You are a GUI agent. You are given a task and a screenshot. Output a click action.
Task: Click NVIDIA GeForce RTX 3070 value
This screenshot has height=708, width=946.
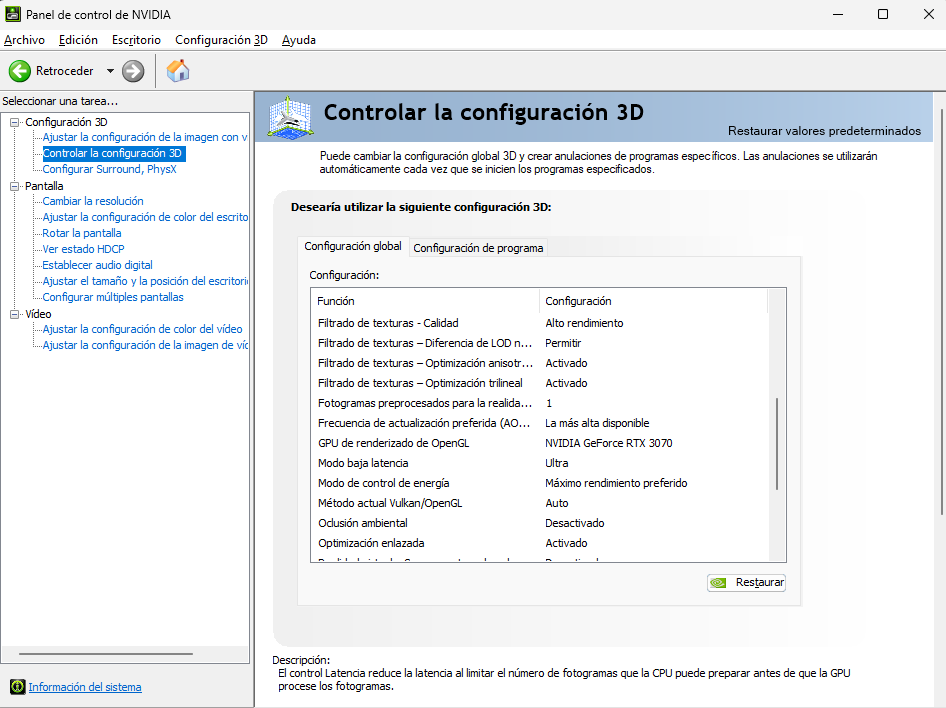pos(608,443)
